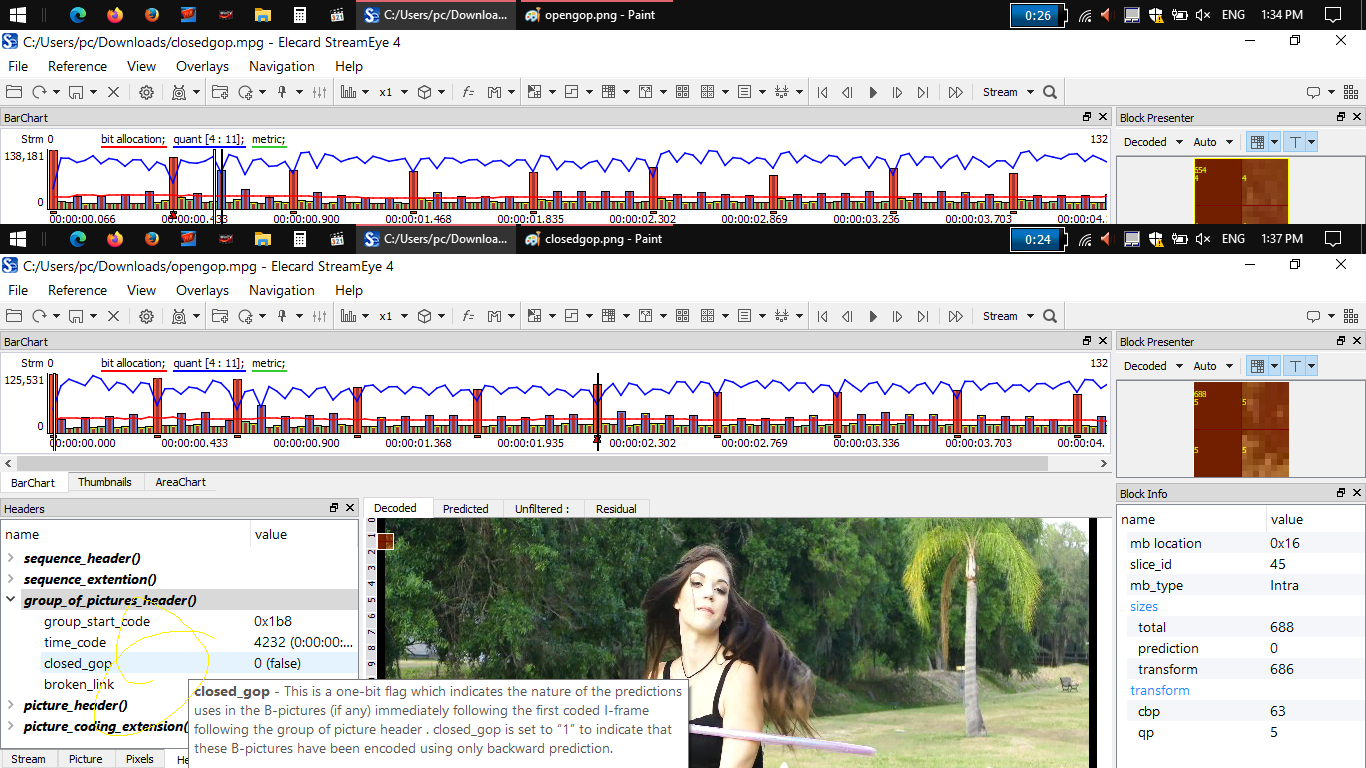Click the bar chart icon in opengop.mpg toolbar
The width and height of the screenshot is (1366, 768).
349,316
